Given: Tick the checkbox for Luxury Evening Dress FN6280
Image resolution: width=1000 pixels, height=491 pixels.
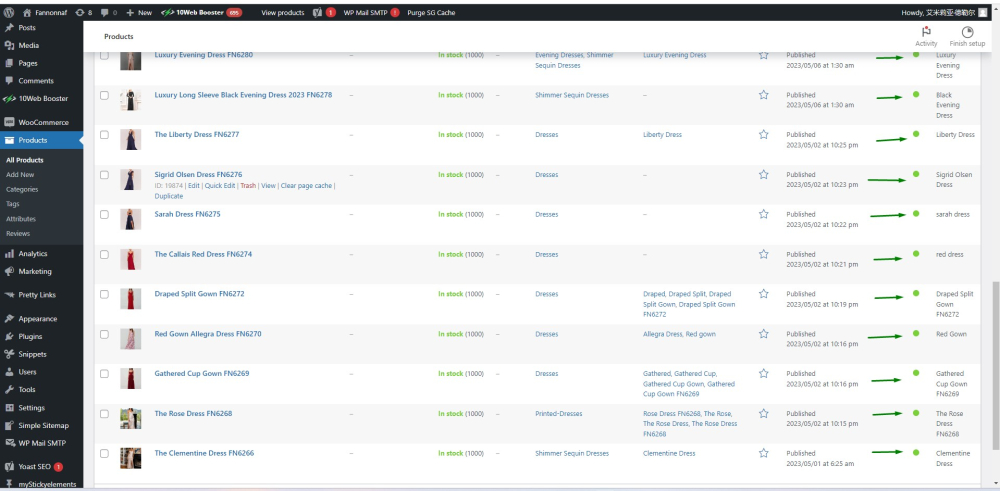Looking at the screenshot, I should tap(104, 55).
